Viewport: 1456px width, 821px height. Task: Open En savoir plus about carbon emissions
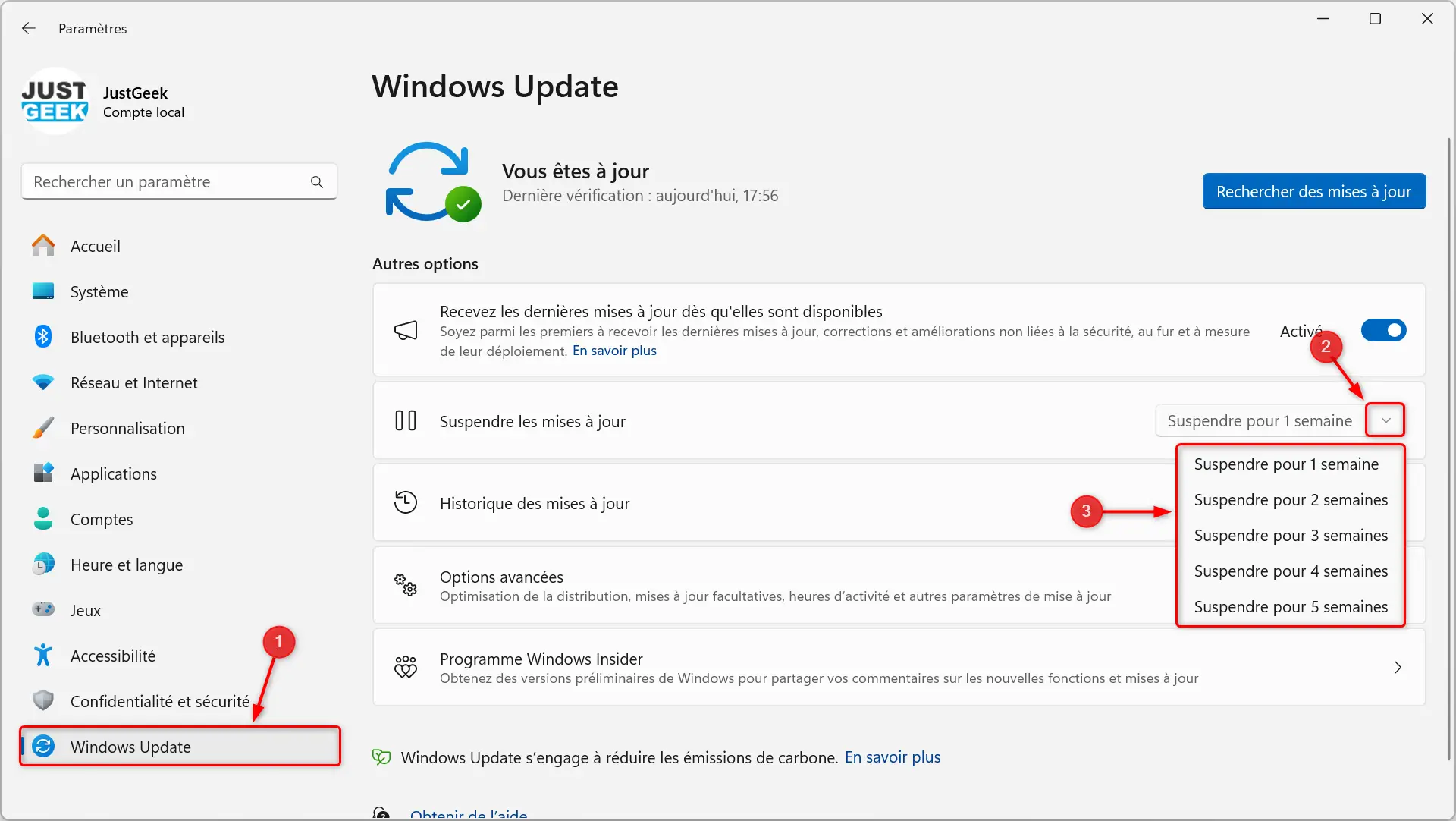tap(893, 757)
